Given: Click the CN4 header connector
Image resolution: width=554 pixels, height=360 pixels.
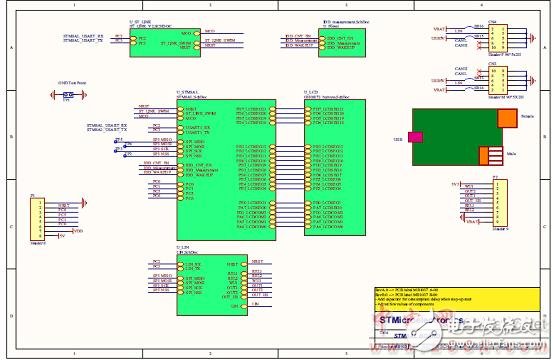Looking at the screenshot, I should coord(498,38).
